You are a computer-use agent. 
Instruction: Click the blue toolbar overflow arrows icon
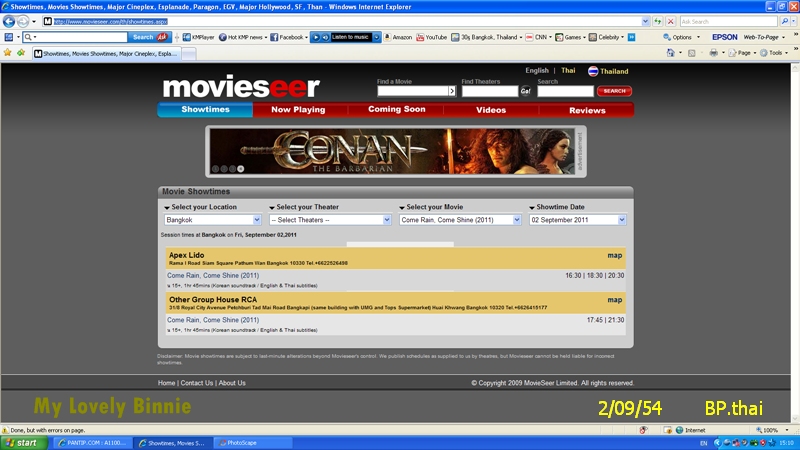(x=632, y=37)
